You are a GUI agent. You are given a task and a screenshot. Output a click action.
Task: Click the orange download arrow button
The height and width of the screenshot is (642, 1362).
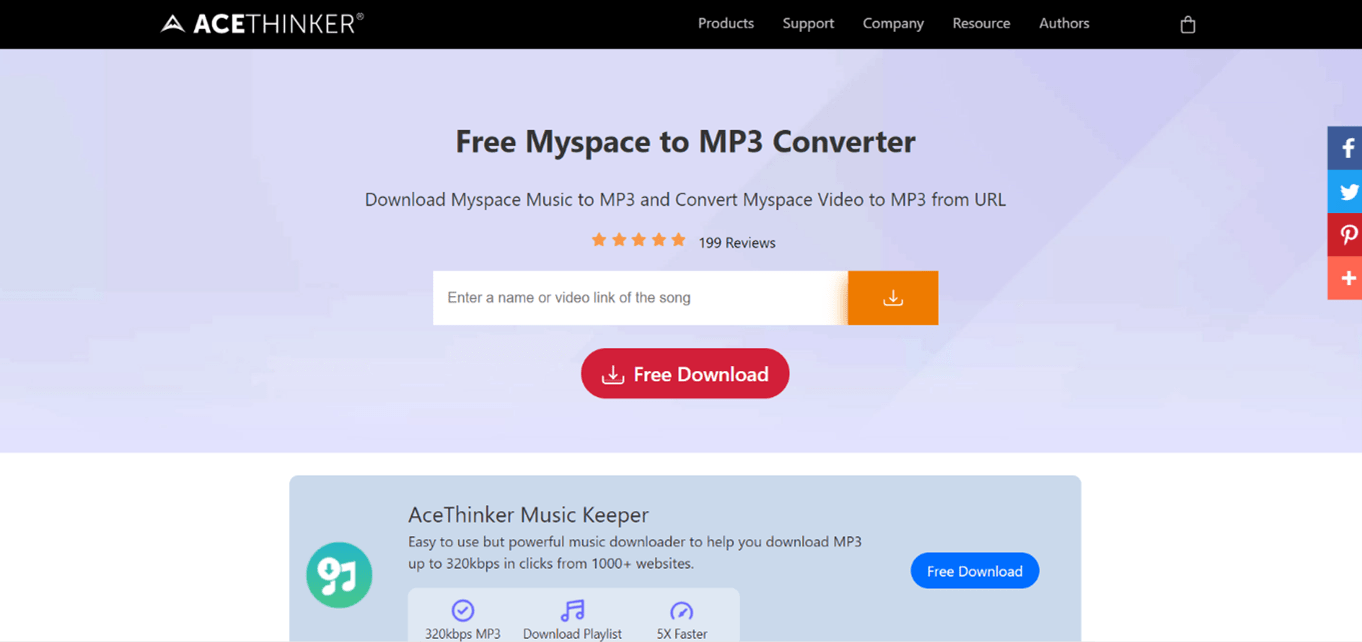click(893, 298)
